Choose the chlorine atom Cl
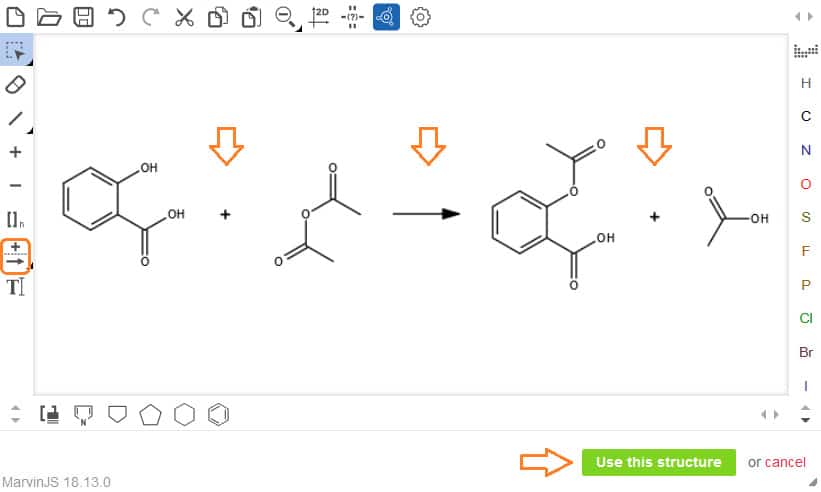821x492 pixels. [806, 318]
